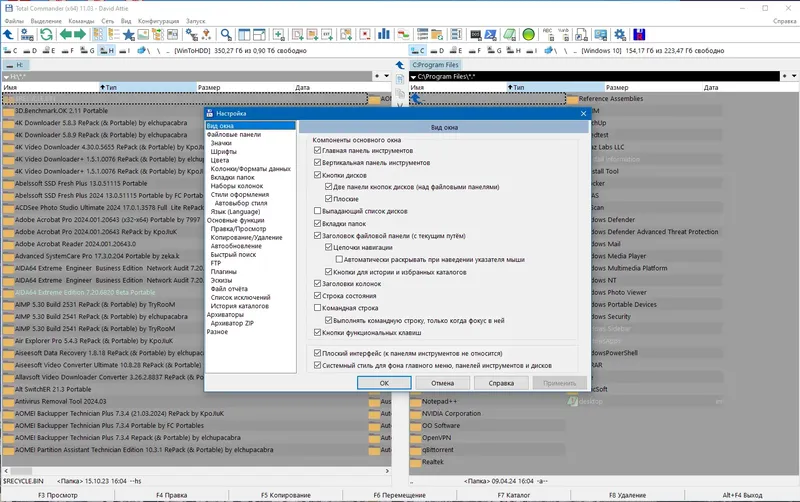
Task: Toggle Выпадающий список дисков checkbox
Action: (x=317, y=211)
